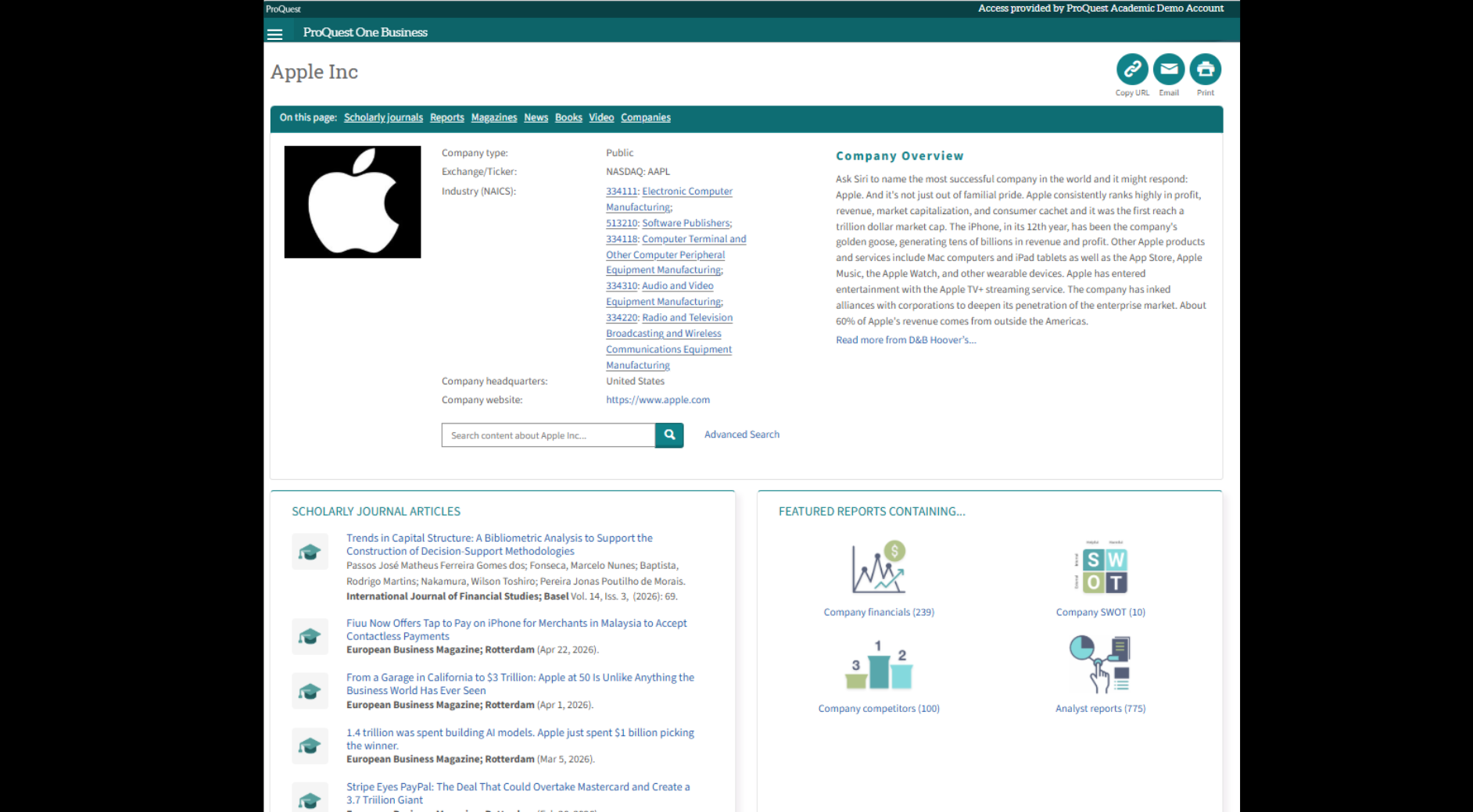The height and width of the screenshot is (812, 1473).
Task: Open Company competitors podium icon
Action: tap(879, 665)
